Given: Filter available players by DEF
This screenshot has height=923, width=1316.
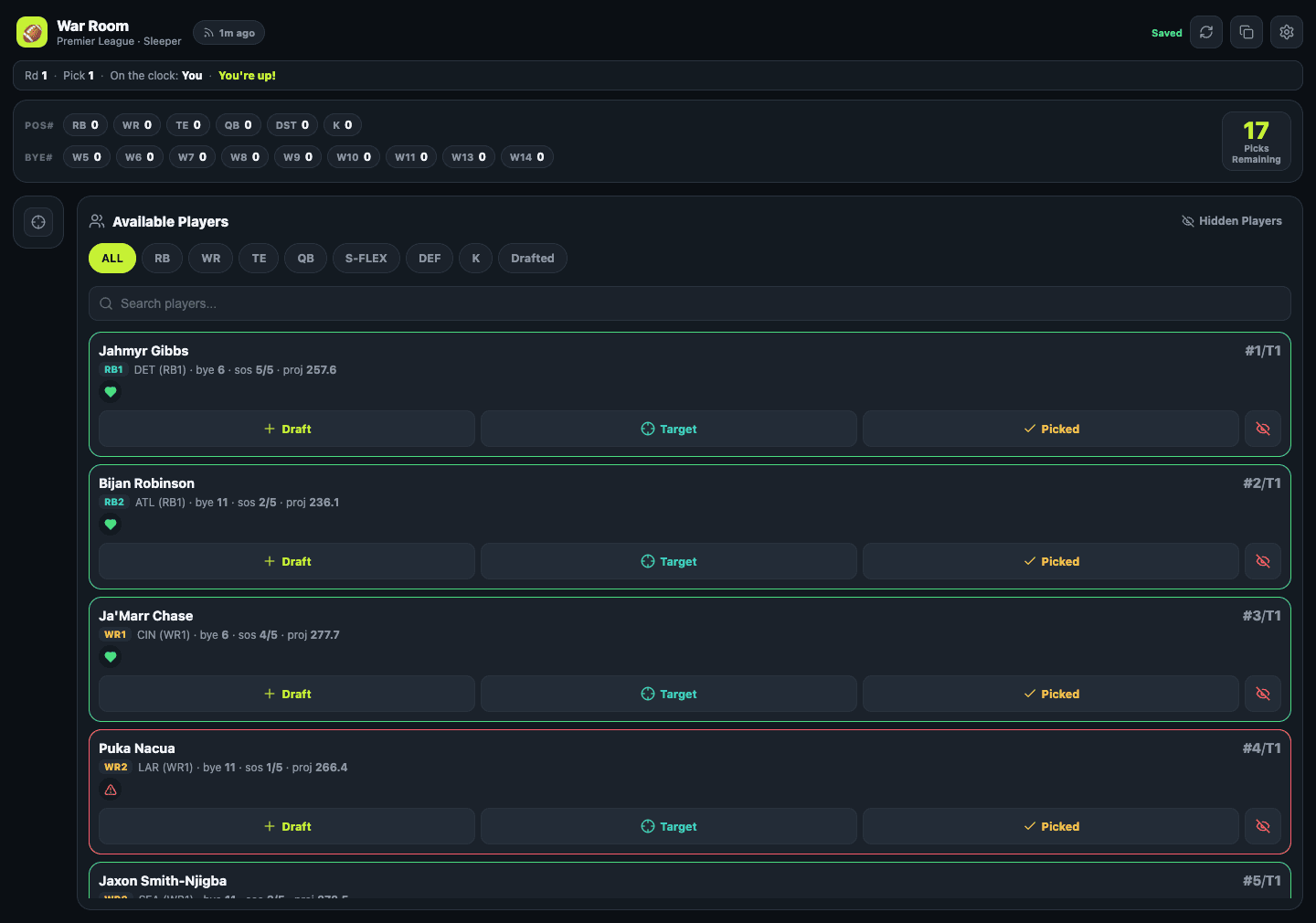Looking at the screenshot, I should [x=430, y=259].
